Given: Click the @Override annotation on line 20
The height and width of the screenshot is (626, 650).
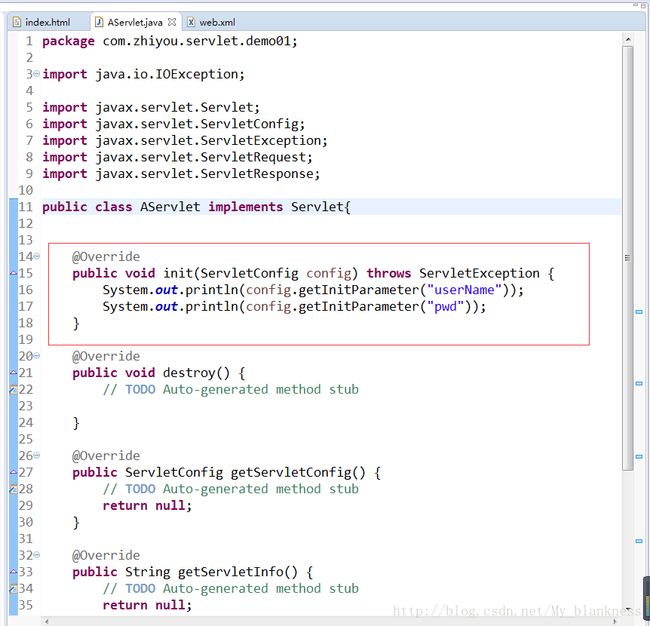Looking at the screenshot, I should pos(106,356).
